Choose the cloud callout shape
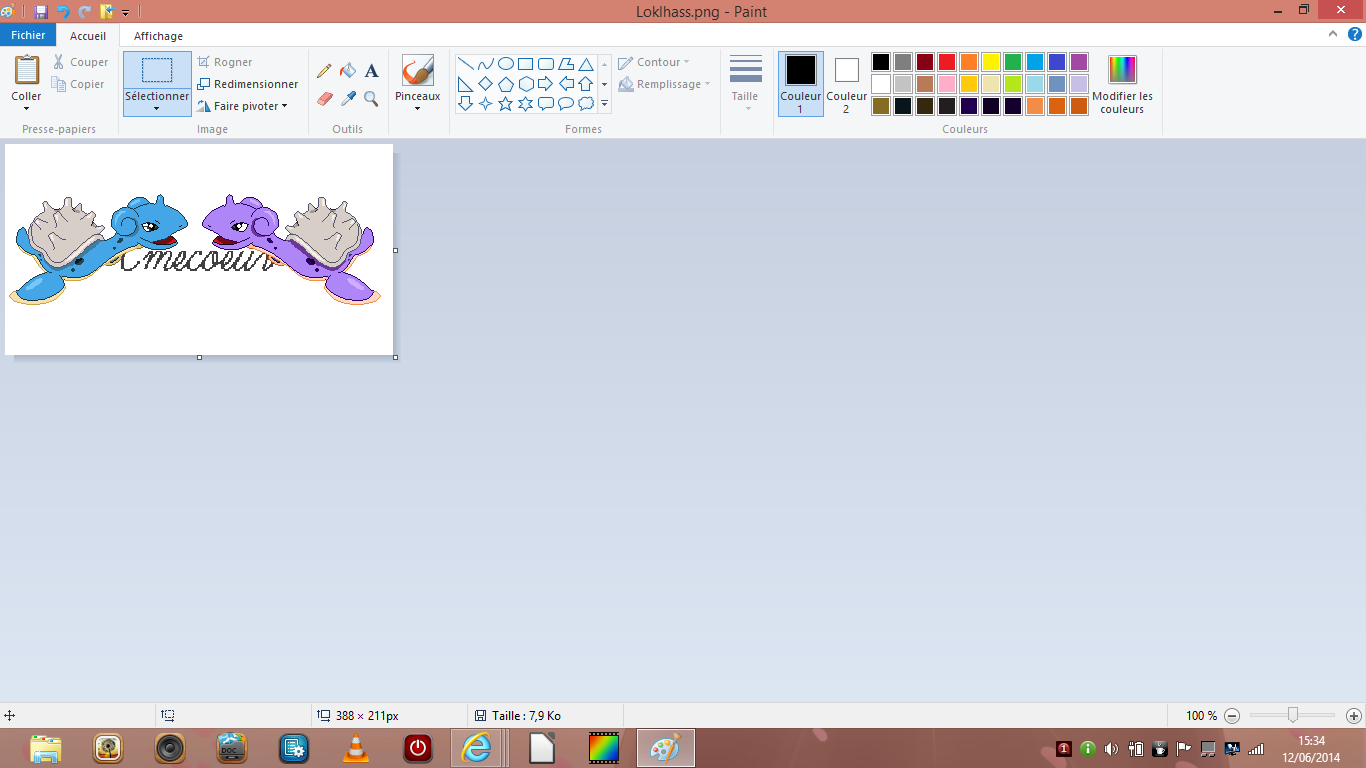This screenshot has width=1366, height=768. [586, 103]
